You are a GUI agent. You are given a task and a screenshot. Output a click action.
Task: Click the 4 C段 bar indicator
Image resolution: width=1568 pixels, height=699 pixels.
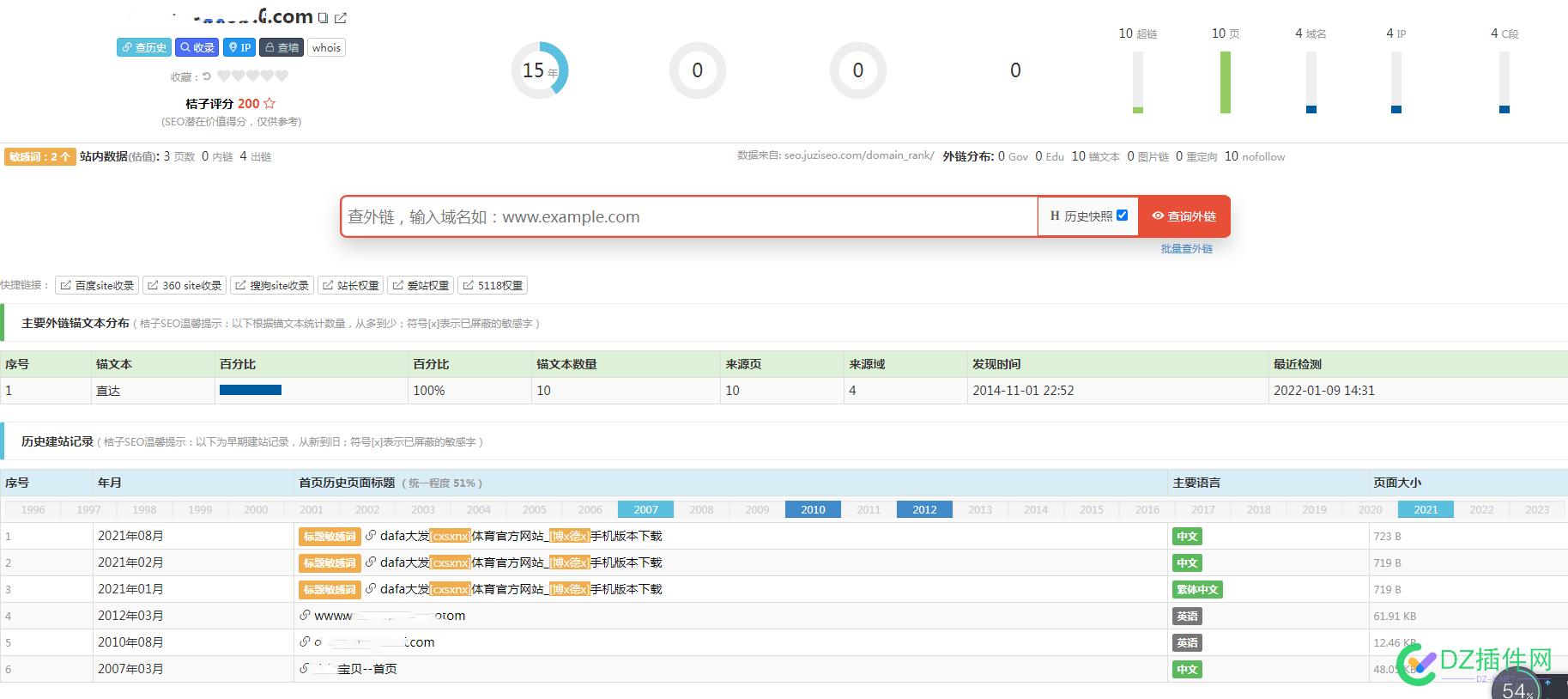(1504, 82)
